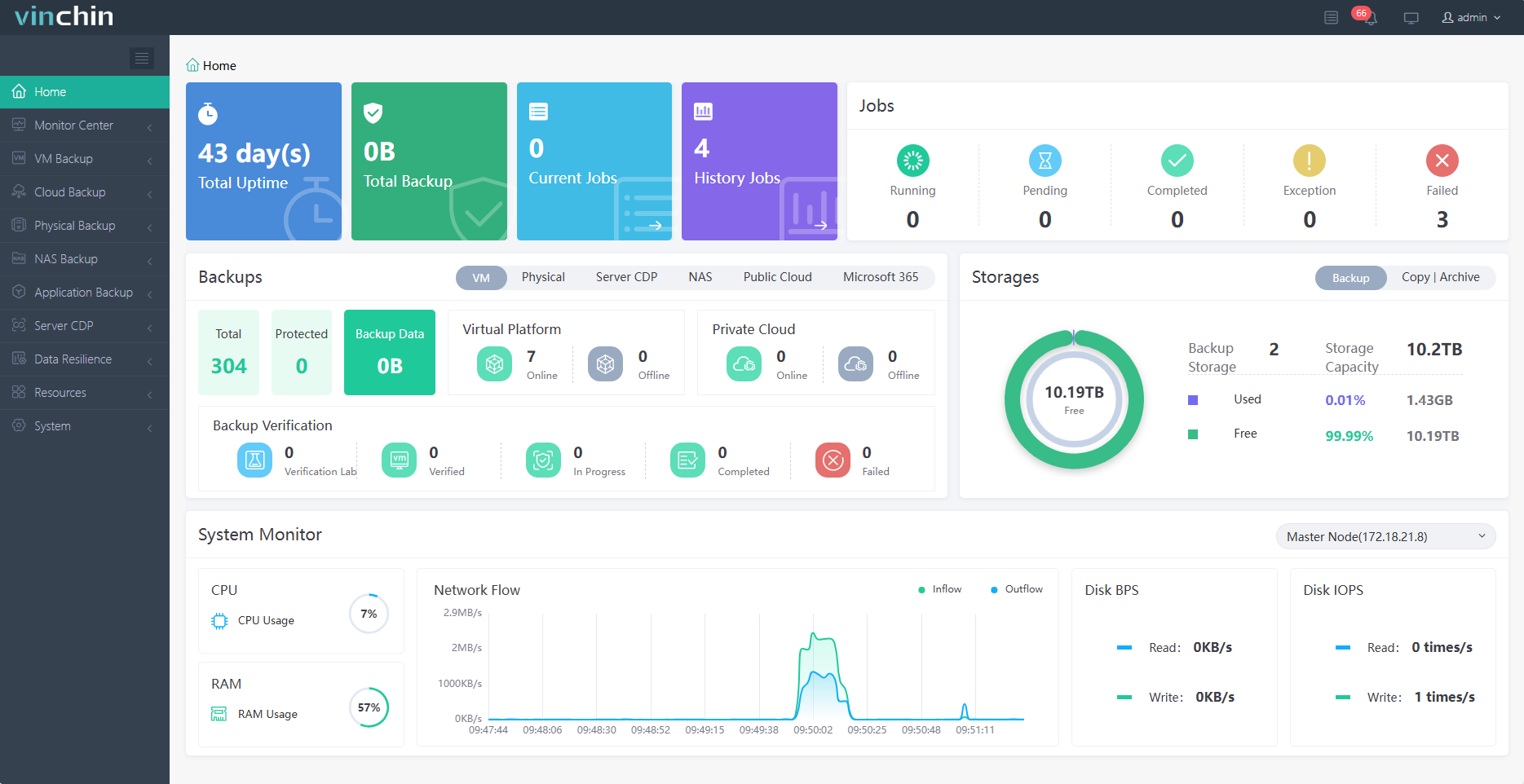Click the chart icon on History Jobs card
Viewport: 1524px width, 784px height.
pos(703,112)
